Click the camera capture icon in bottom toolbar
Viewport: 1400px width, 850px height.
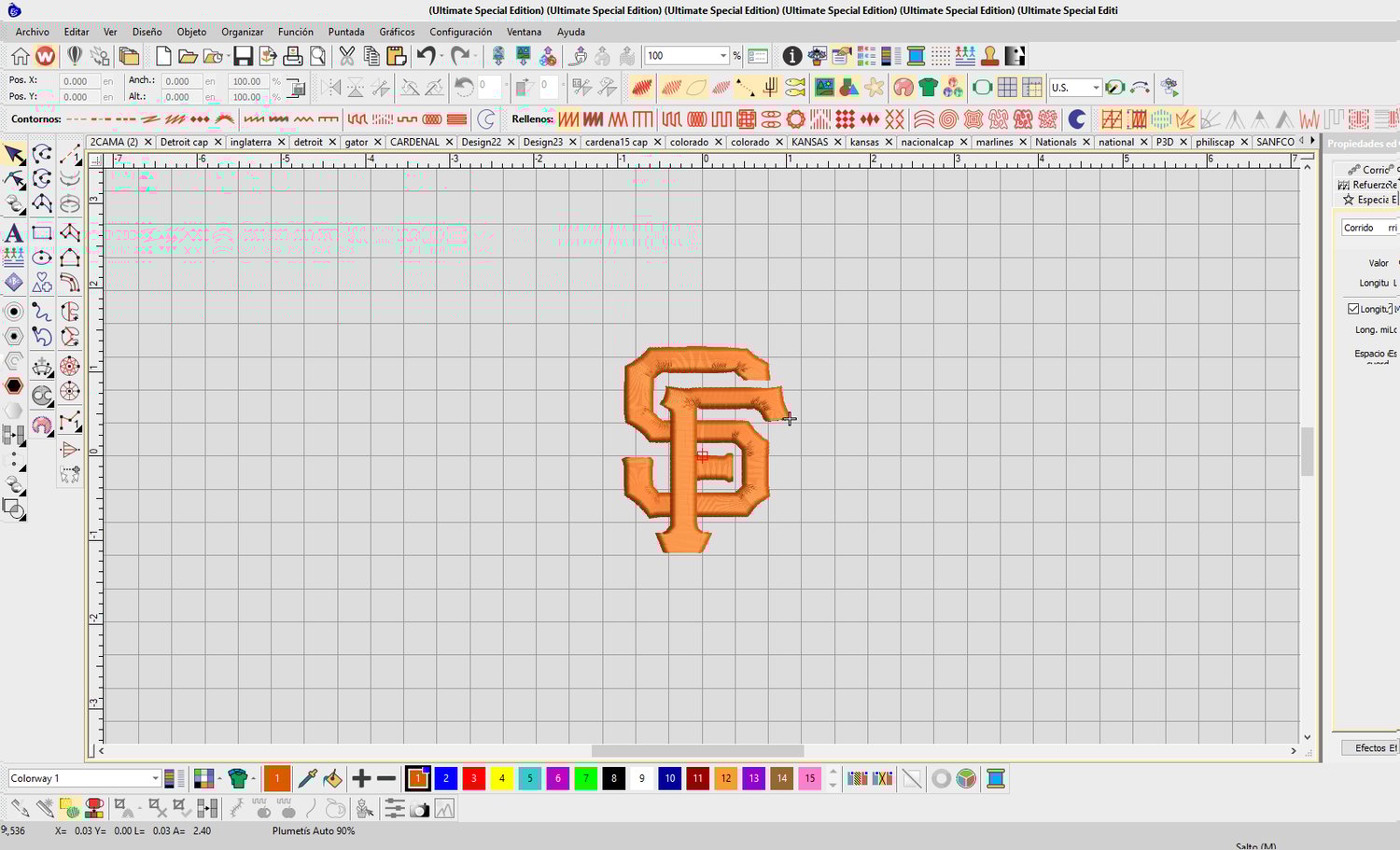[420, 810]
